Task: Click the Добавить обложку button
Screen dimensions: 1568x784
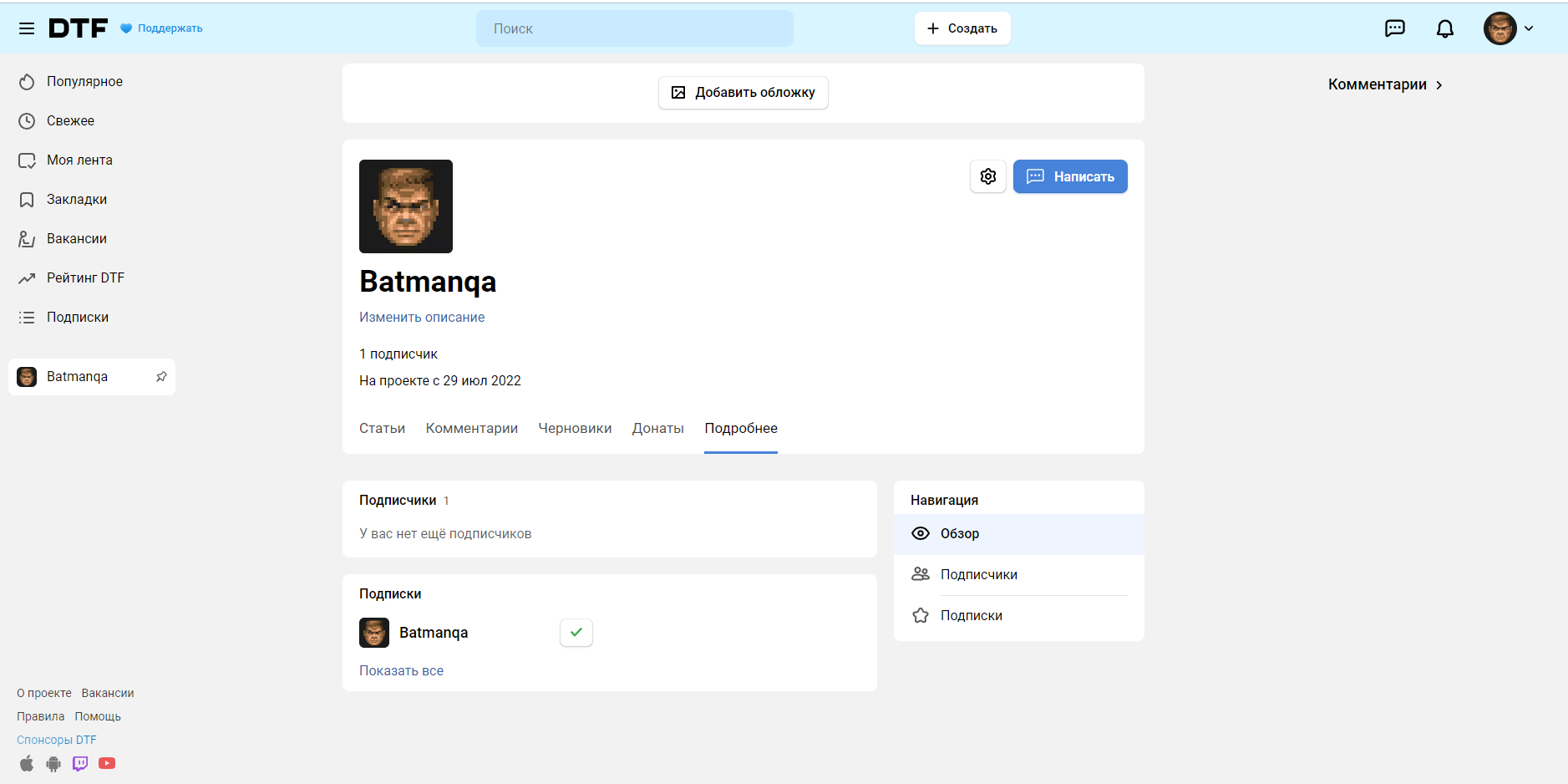Action: 743,93
